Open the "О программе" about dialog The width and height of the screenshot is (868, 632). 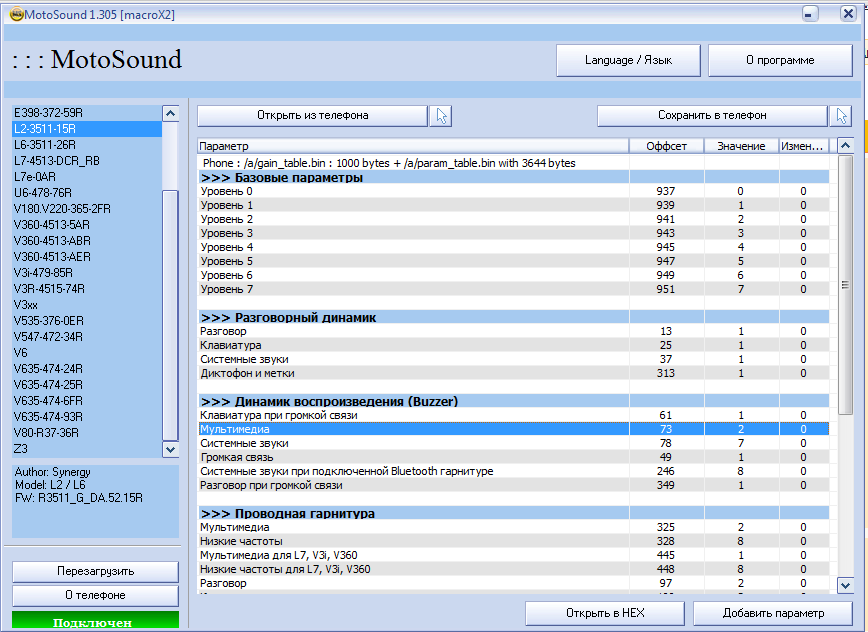click(780, 60)
